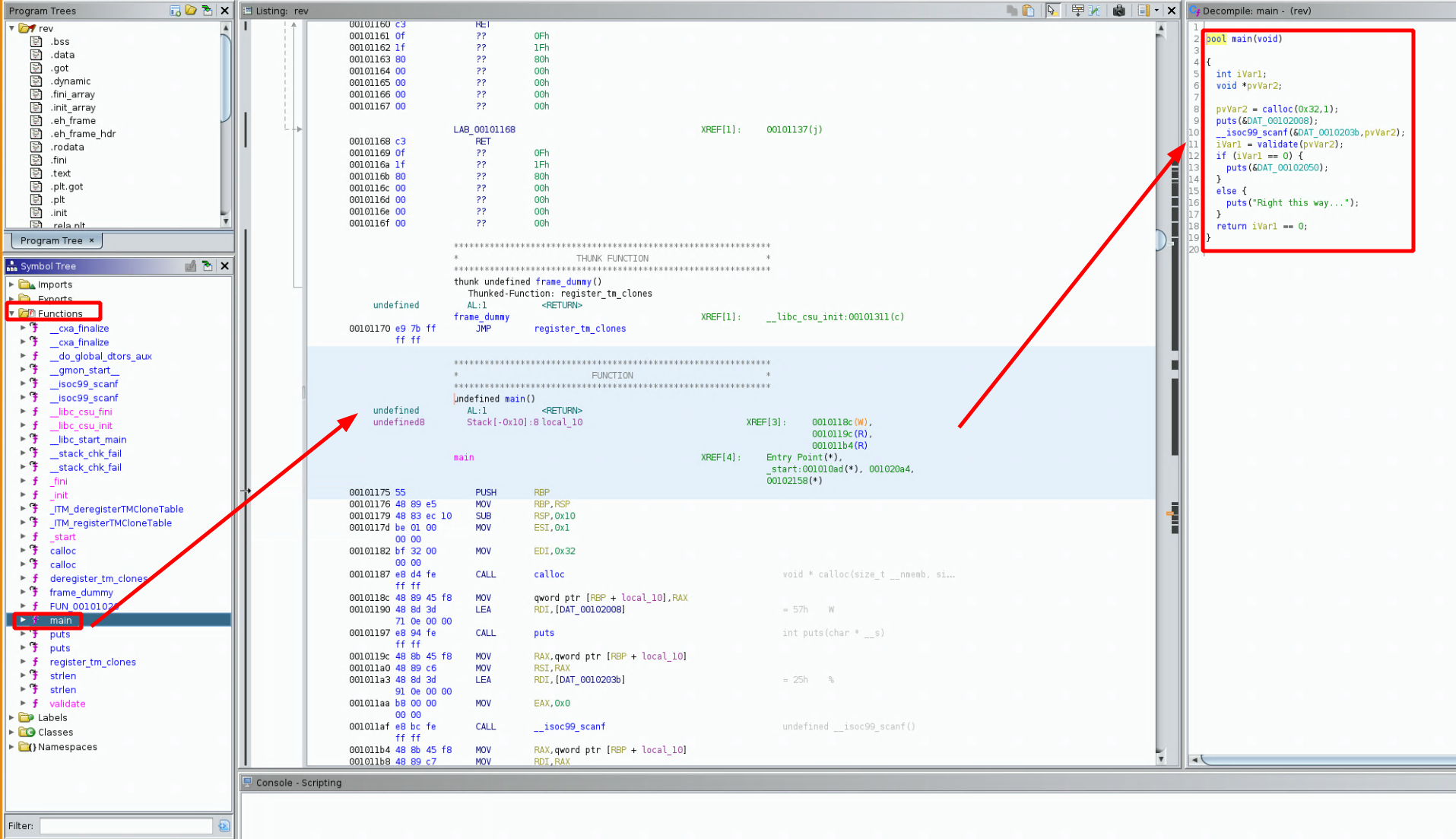Click the Decompile panel Cf icon
This screenshot has width=1456, height=839.
click(x=1195, y=11)
